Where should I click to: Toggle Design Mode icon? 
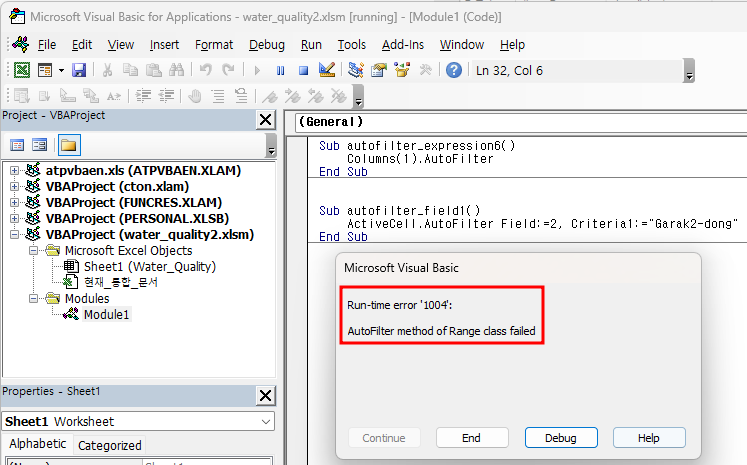pyautogui.click(x=327, y=71)
